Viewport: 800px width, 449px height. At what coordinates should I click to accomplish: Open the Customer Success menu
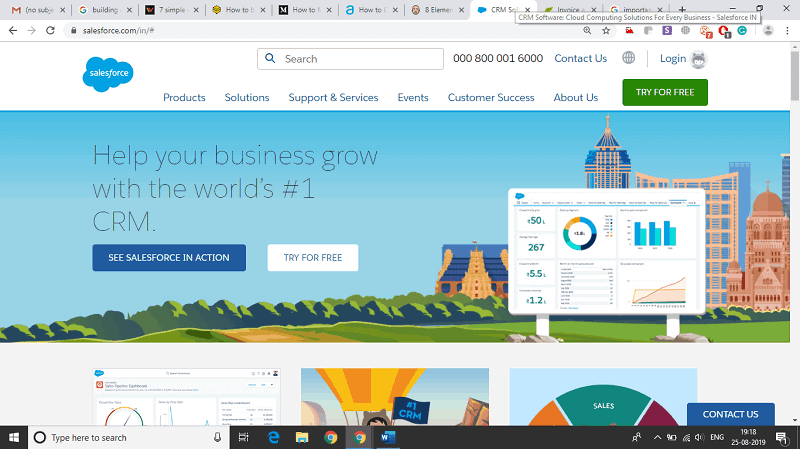(491, 97)
